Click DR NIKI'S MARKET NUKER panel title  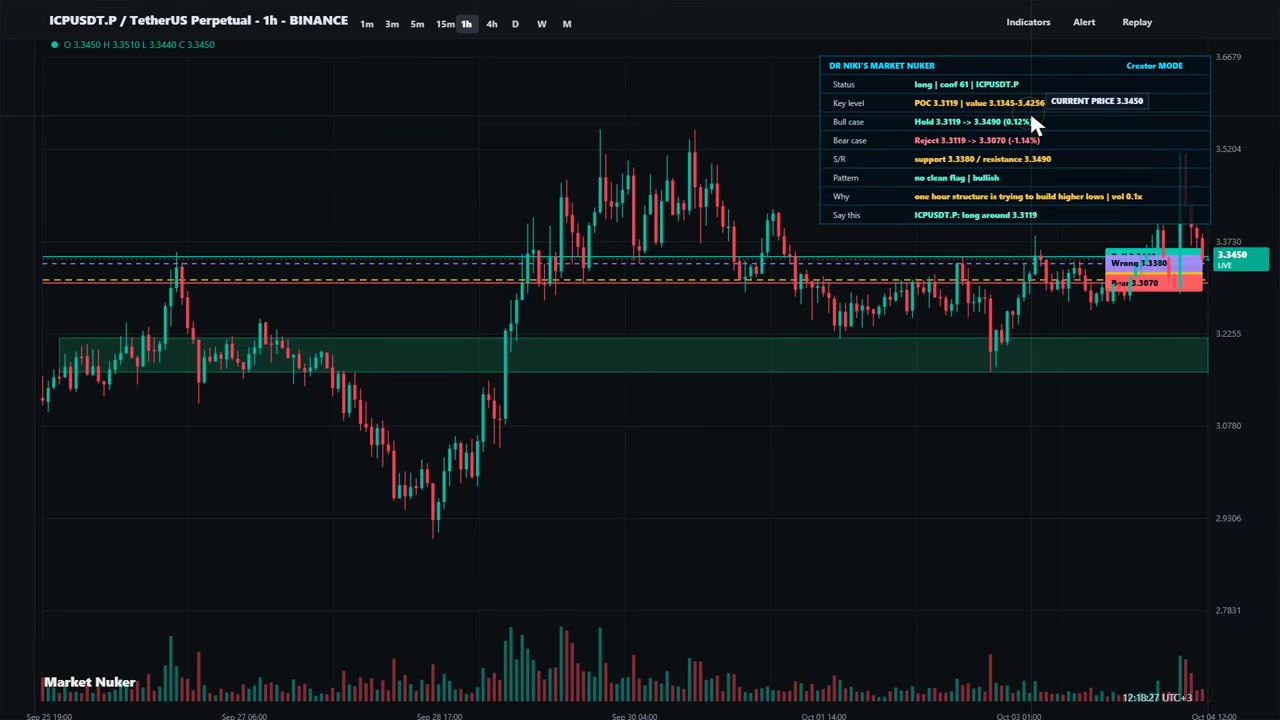pyautogui.click(x=882, y=66)
